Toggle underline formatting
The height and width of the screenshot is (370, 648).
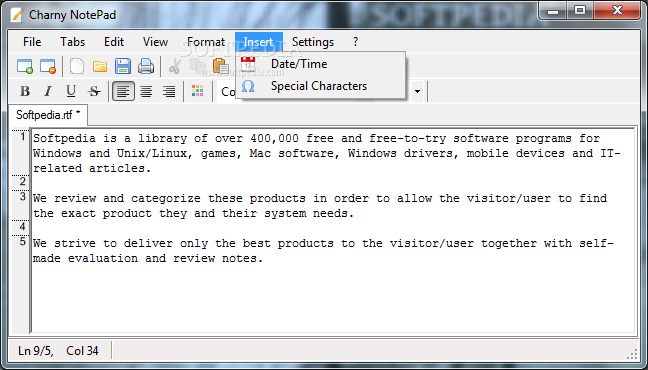71,91
